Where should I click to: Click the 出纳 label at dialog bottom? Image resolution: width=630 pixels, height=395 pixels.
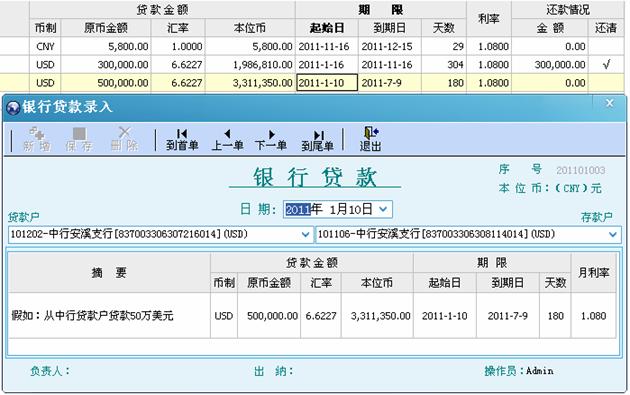[x=274, y=371]
